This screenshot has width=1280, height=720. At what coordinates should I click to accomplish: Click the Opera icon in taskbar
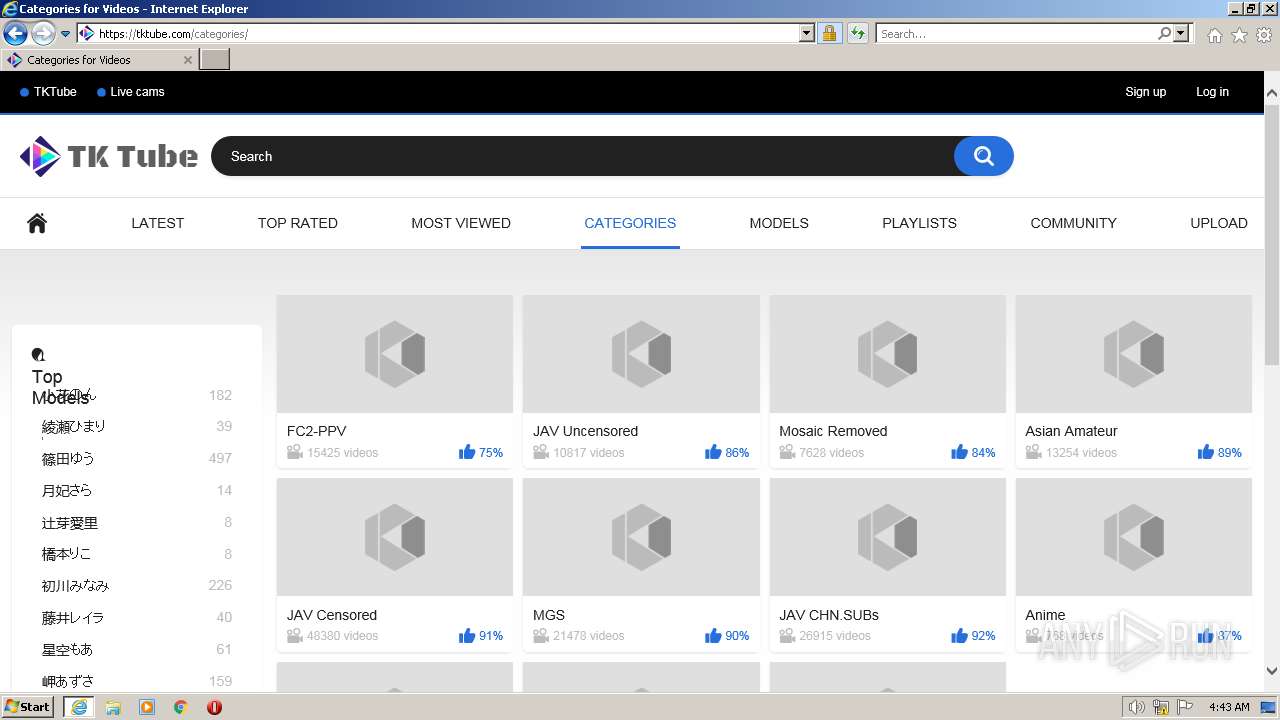point(214,707)
